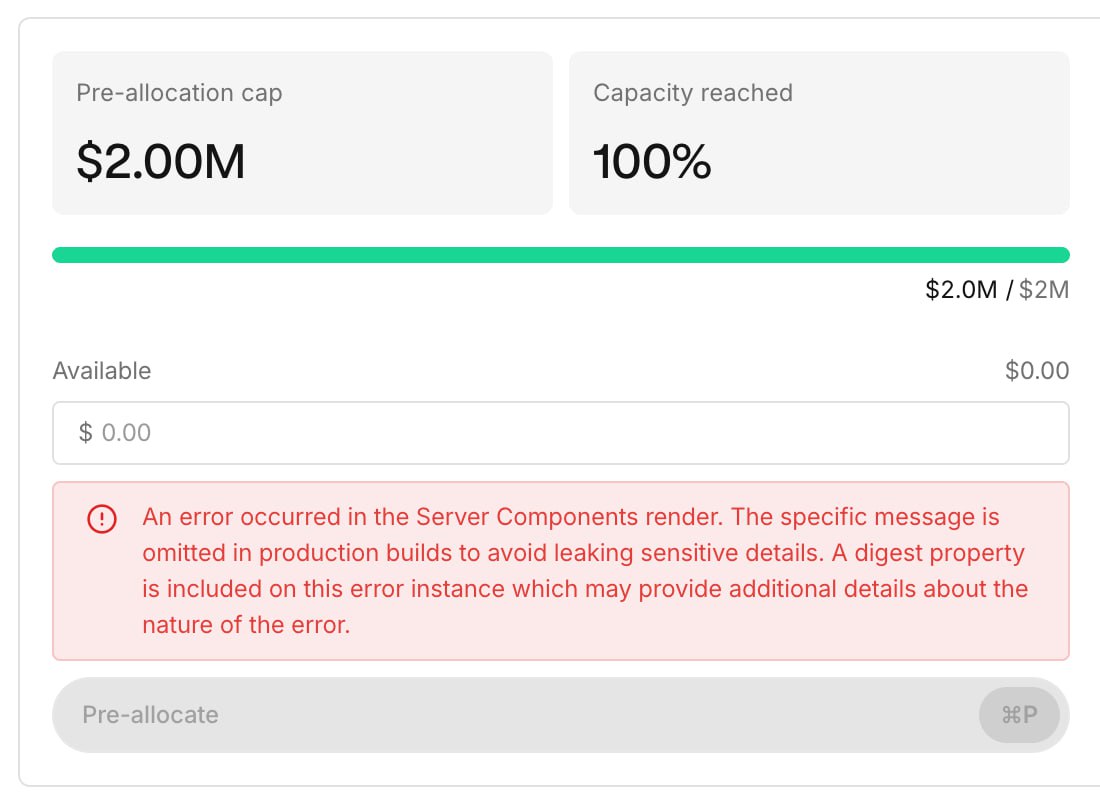The height and width of the screenshot is (802, 1100).
Task: Click the ⌘P keyboard shortcut badge
Action: click(x=1019, y=715)
